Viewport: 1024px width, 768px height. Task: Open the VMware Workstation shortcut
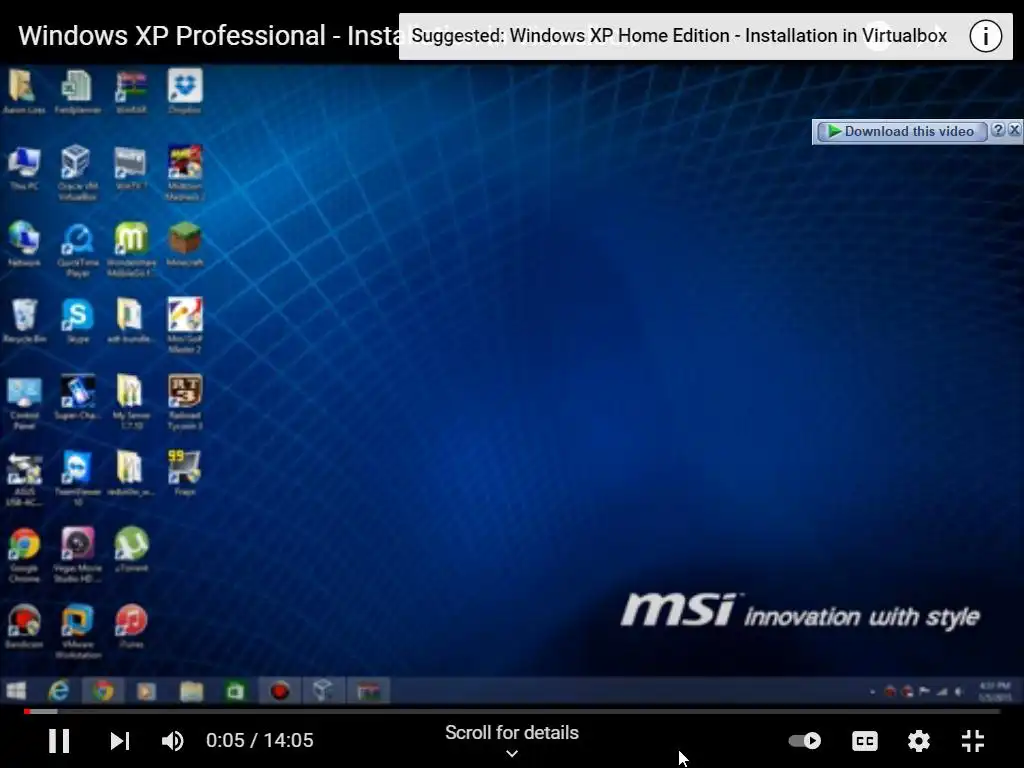pos(78,631)
